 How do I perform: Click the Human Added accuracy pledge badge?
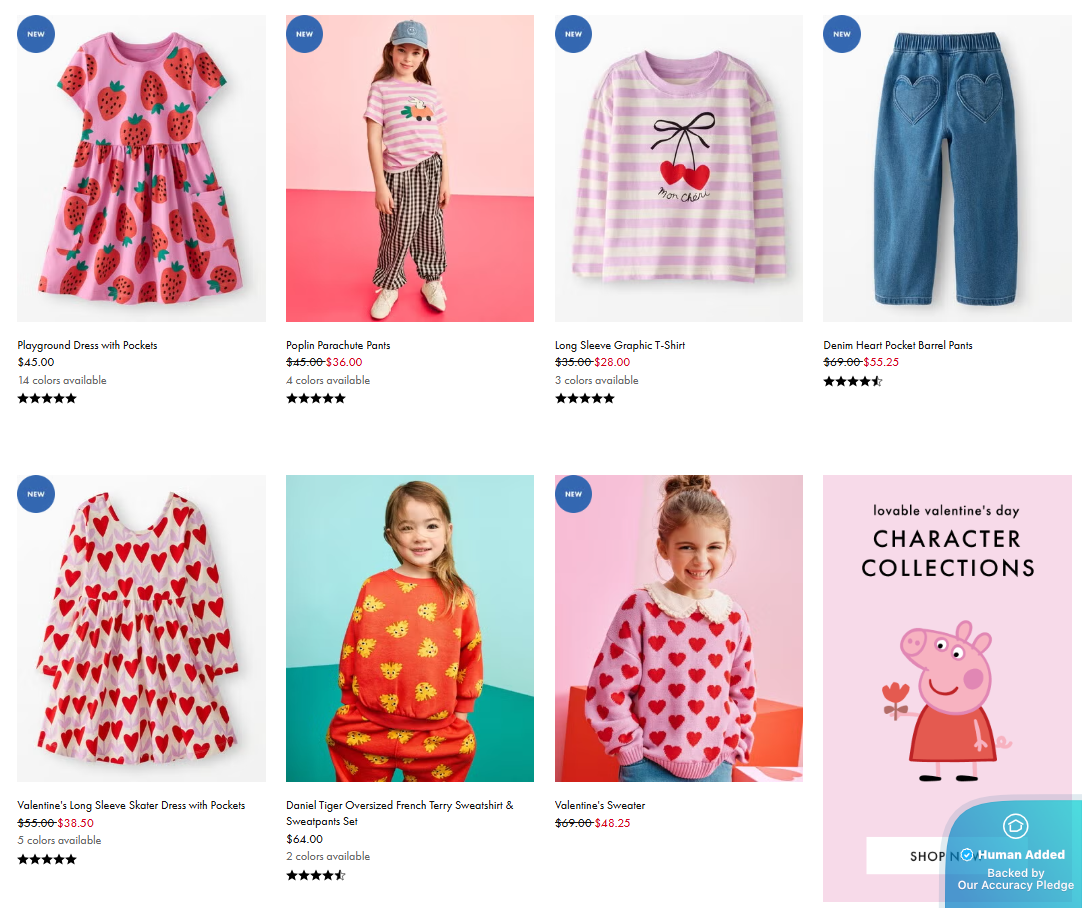point(1015,855)
